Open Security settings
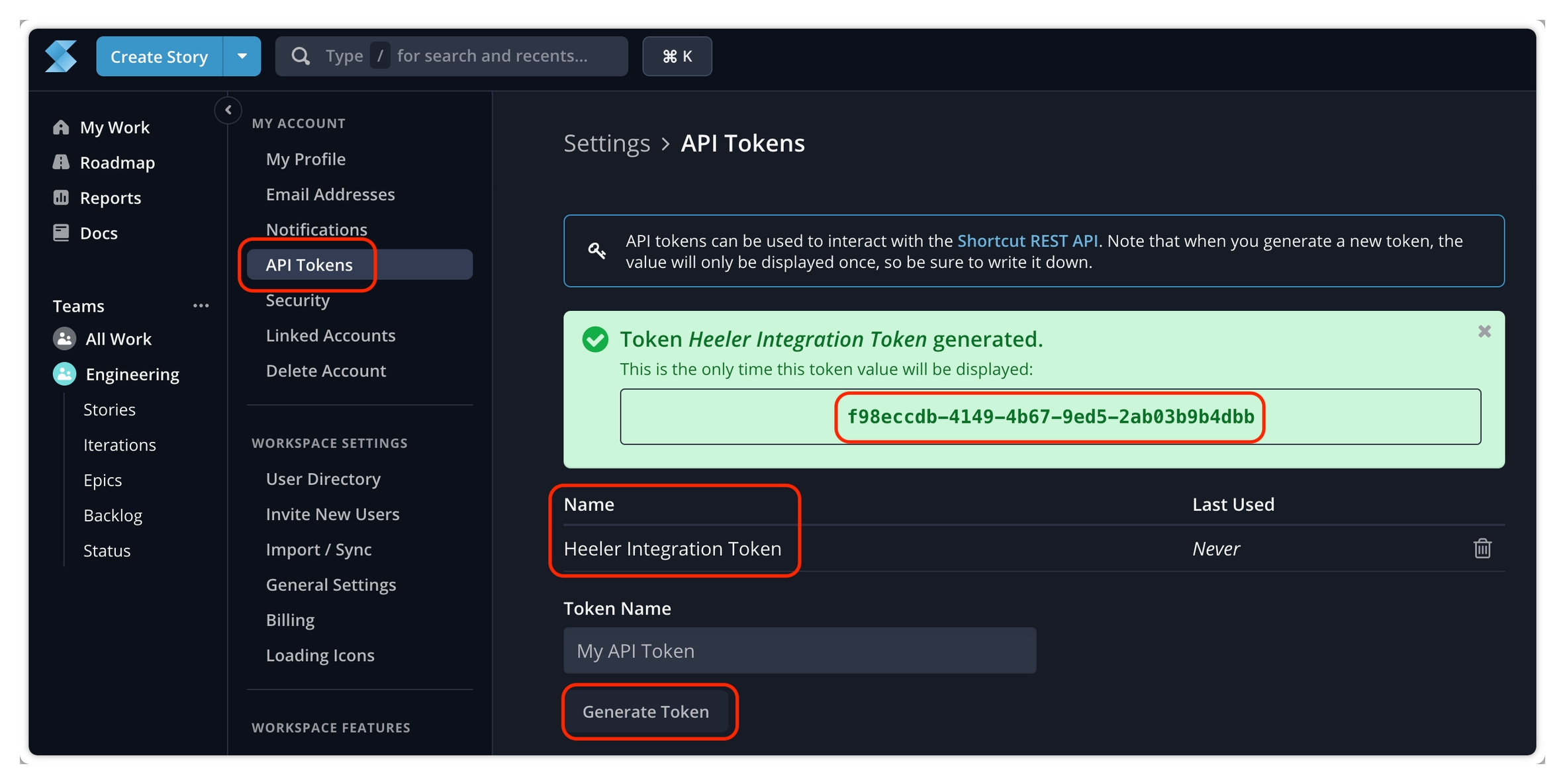 click(x=298, y=300)
